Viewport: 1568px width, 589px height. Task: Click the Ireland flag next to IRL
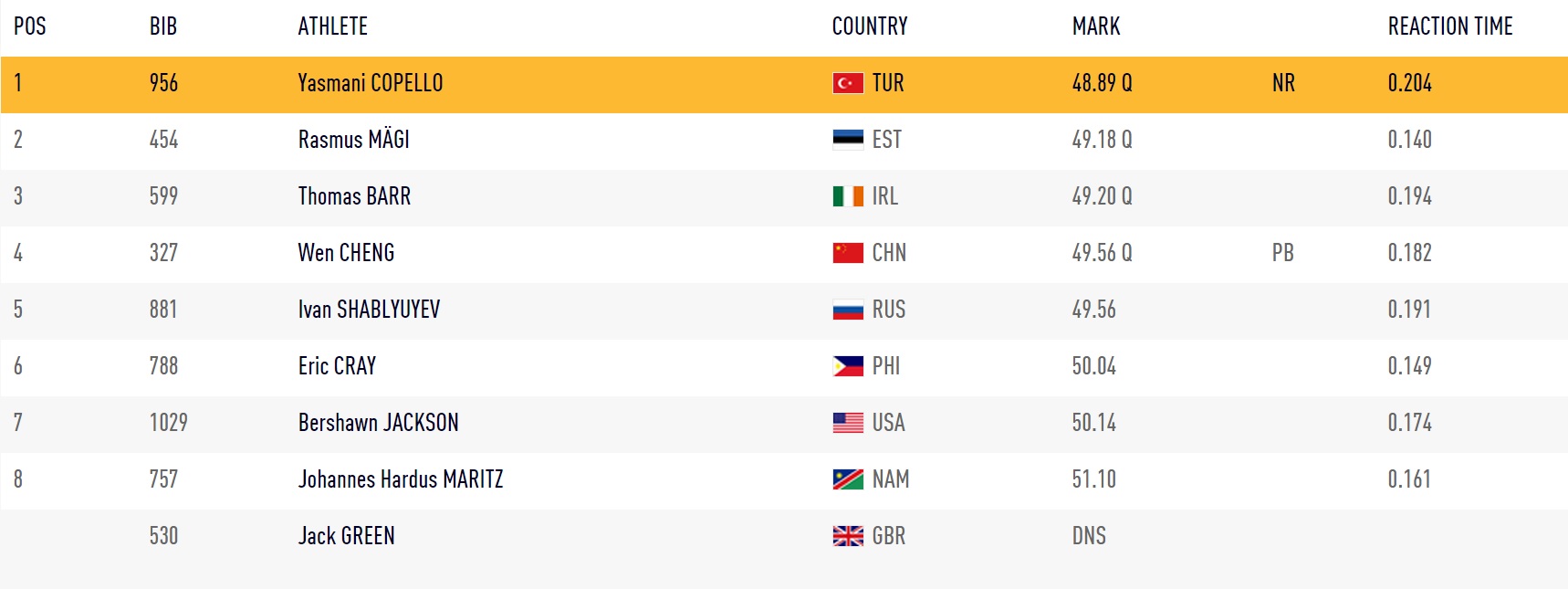coord(848,196)
